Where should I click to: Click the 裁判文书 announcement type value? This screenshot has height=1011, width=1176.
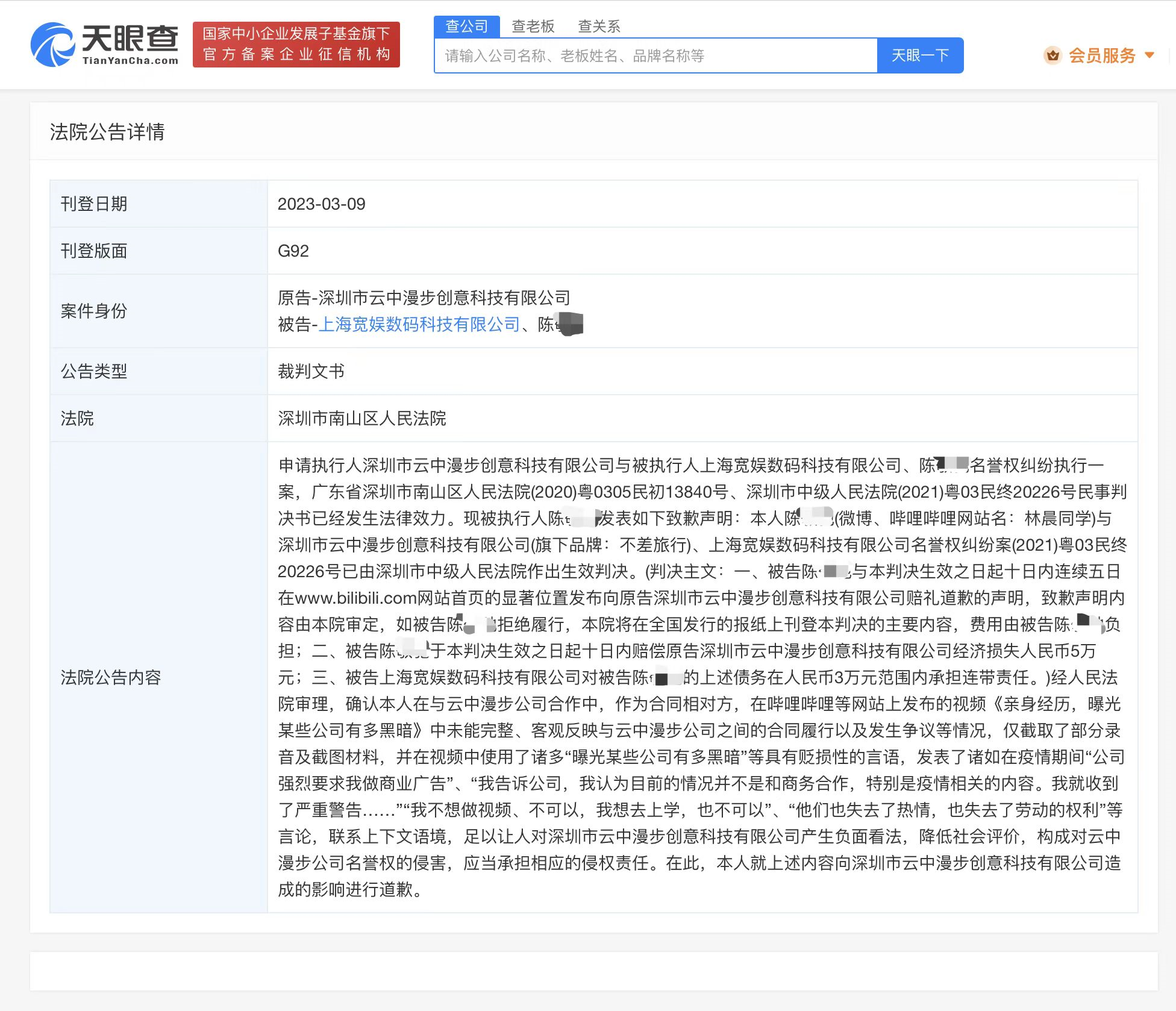(x=311, y=371)
